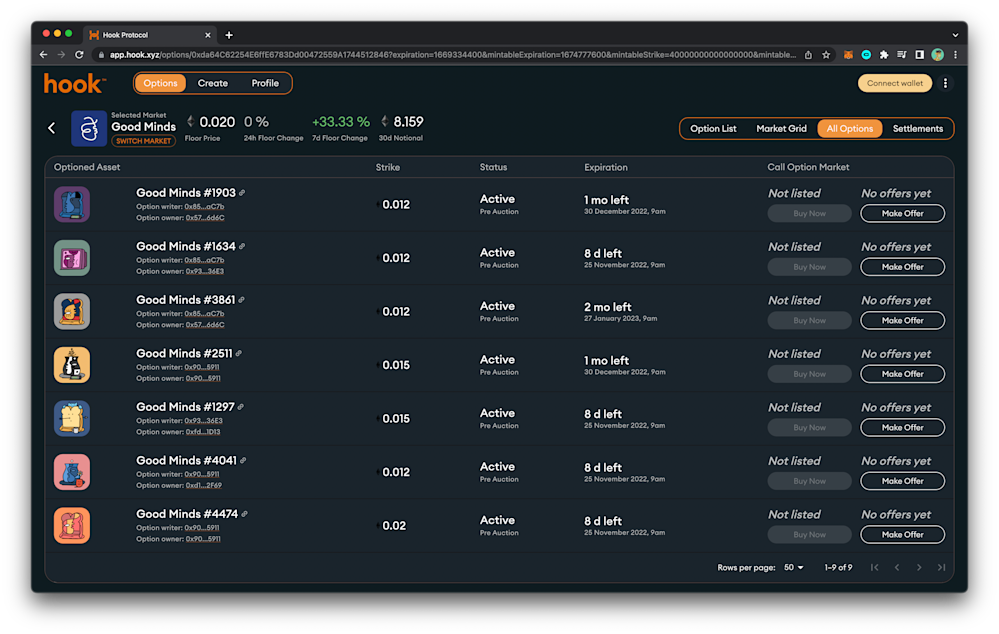The height and width of the screenshot is (634, 999).
Task: Open the browser profile avatar
Action: [x=937, y=55]
